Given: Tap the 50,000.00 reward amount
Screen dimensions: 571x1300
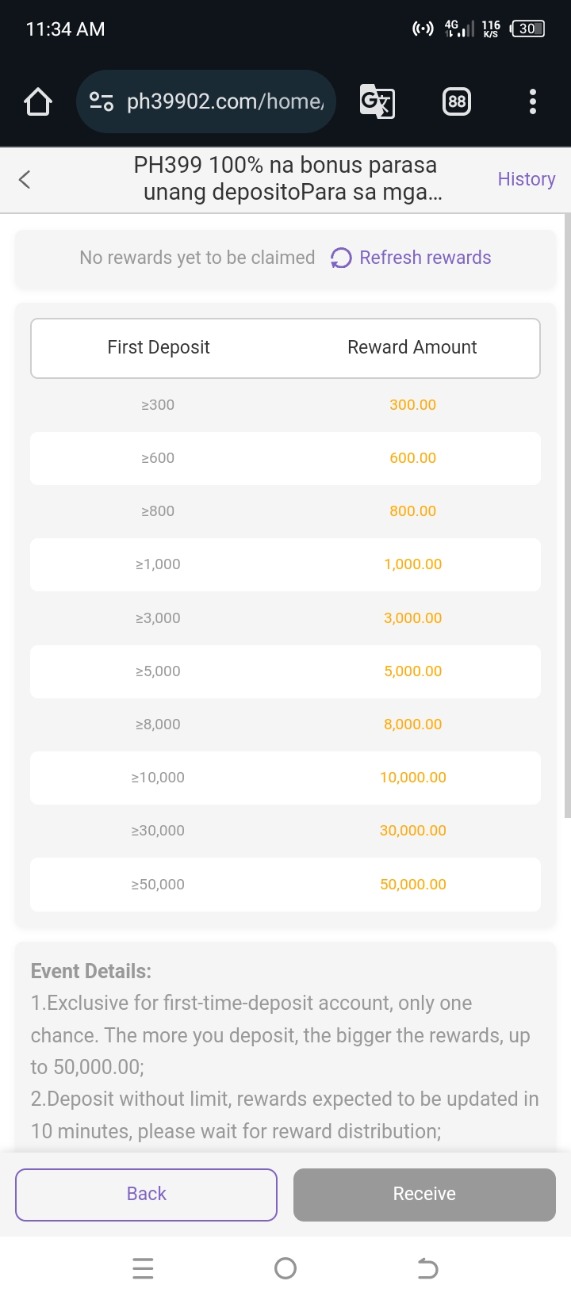Looking at the screenshot, I should (413, 884).
